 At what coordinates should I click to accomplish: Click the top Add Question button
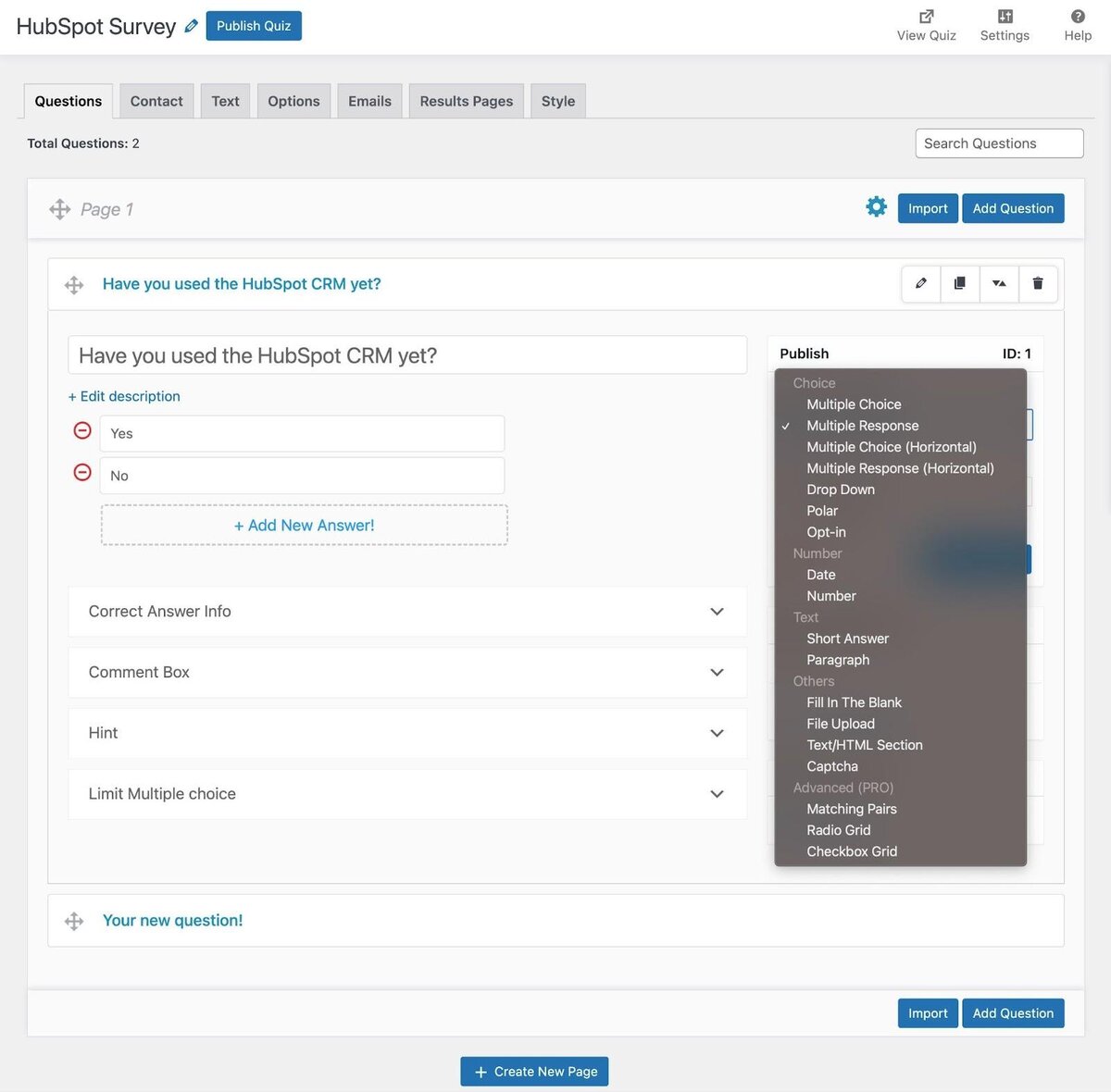click(x=1013, y=208)
